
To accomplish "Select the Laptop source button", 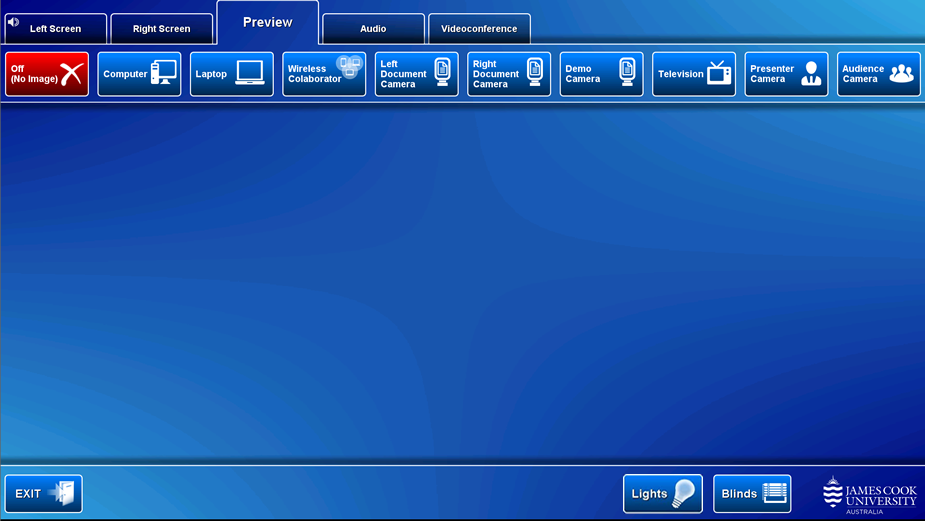I will [x=232, y=74].
